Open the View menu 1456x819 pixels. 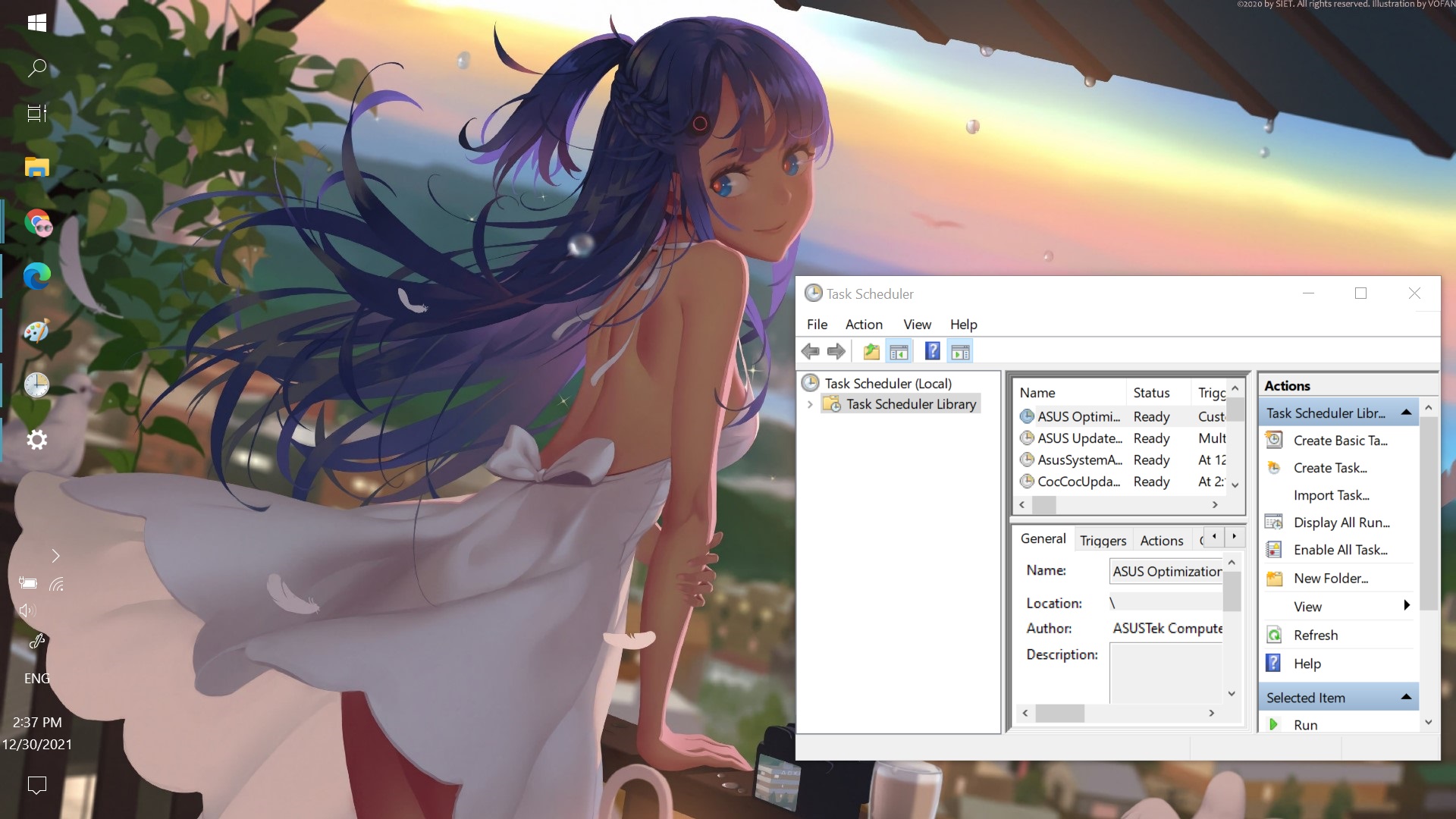coord(917,325)
